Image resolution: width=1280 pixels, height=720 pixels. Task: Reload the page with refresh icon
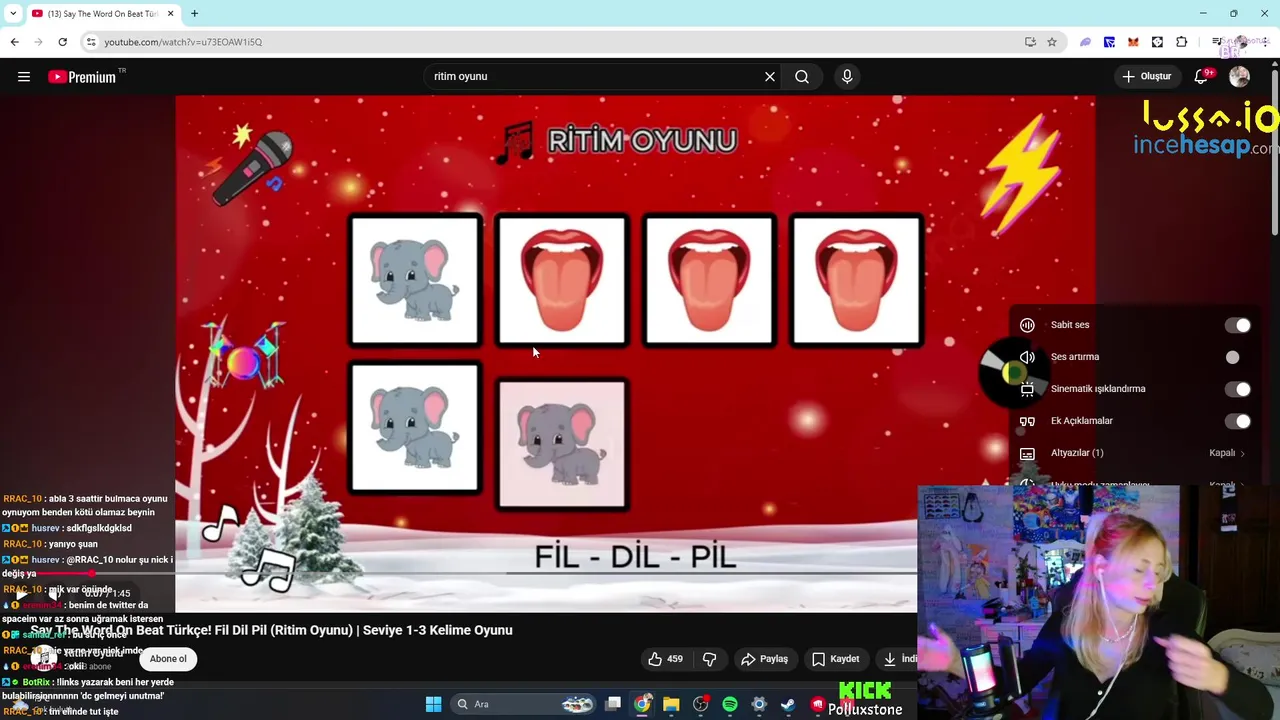pyautogui.click(x=62, y=42)
